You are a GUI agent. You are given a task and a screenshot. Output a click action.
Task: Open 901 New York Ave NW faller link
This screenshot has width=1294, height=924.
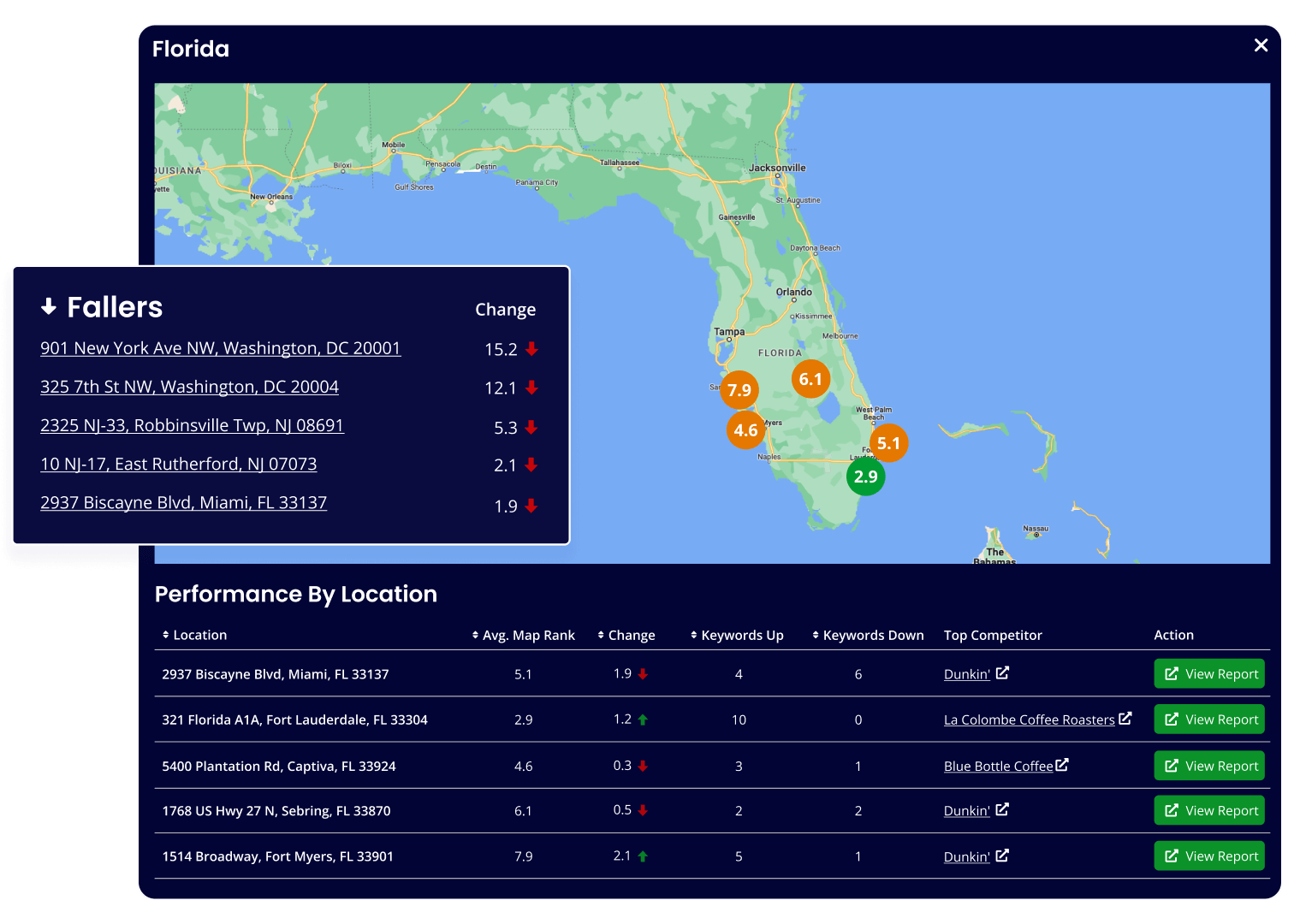[220, 348]
